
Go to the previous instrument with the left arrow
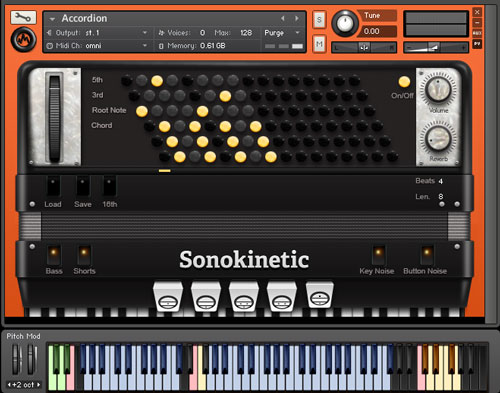283,19
